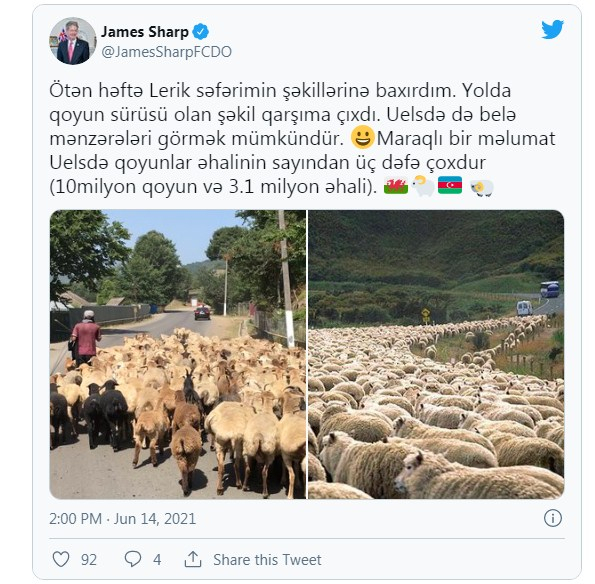Open replies via speech bubble icon
This screenshot has width=595, height=584.
point(133,559)
